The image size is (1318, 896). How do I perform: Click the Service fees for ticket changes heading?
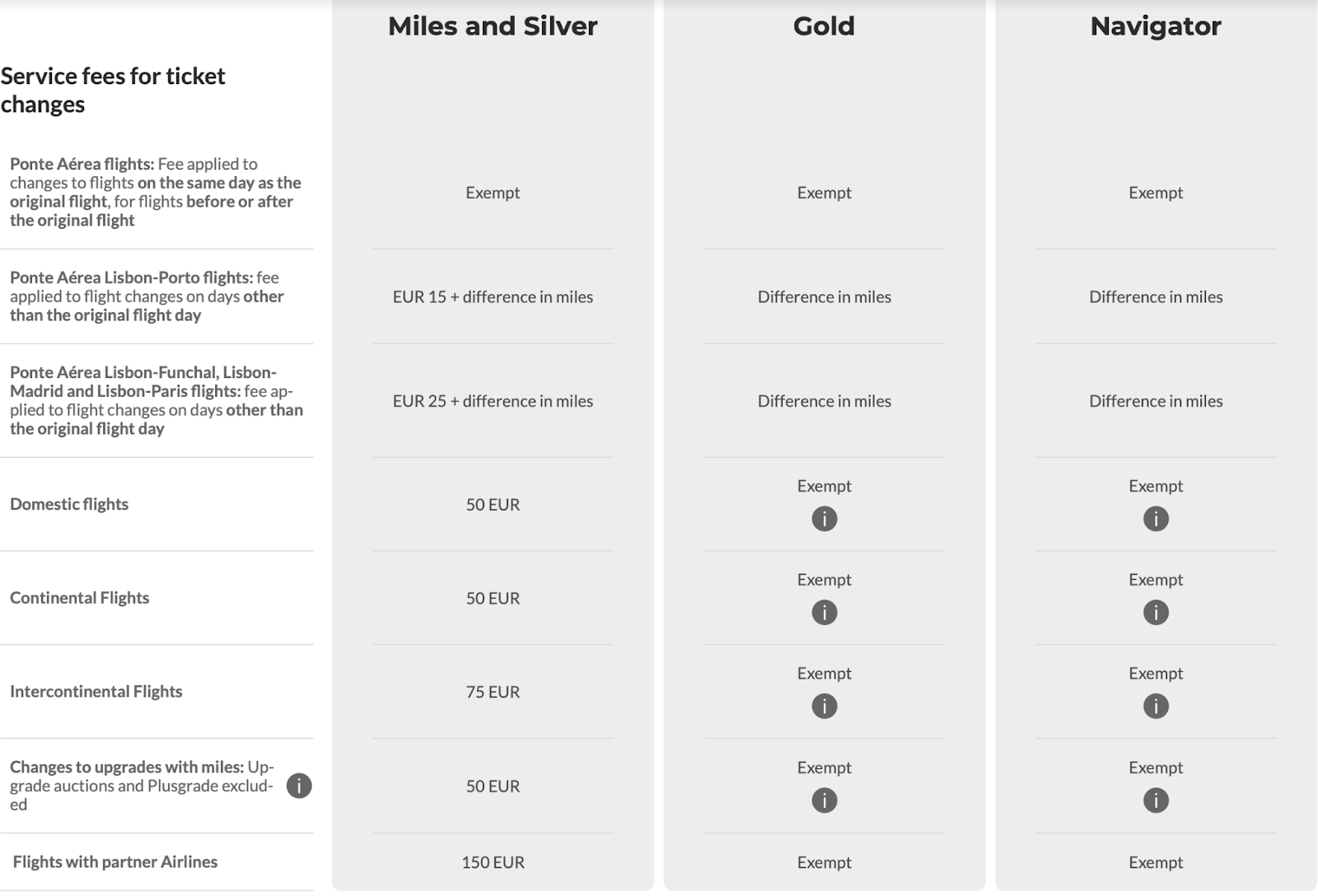[114, 90]
